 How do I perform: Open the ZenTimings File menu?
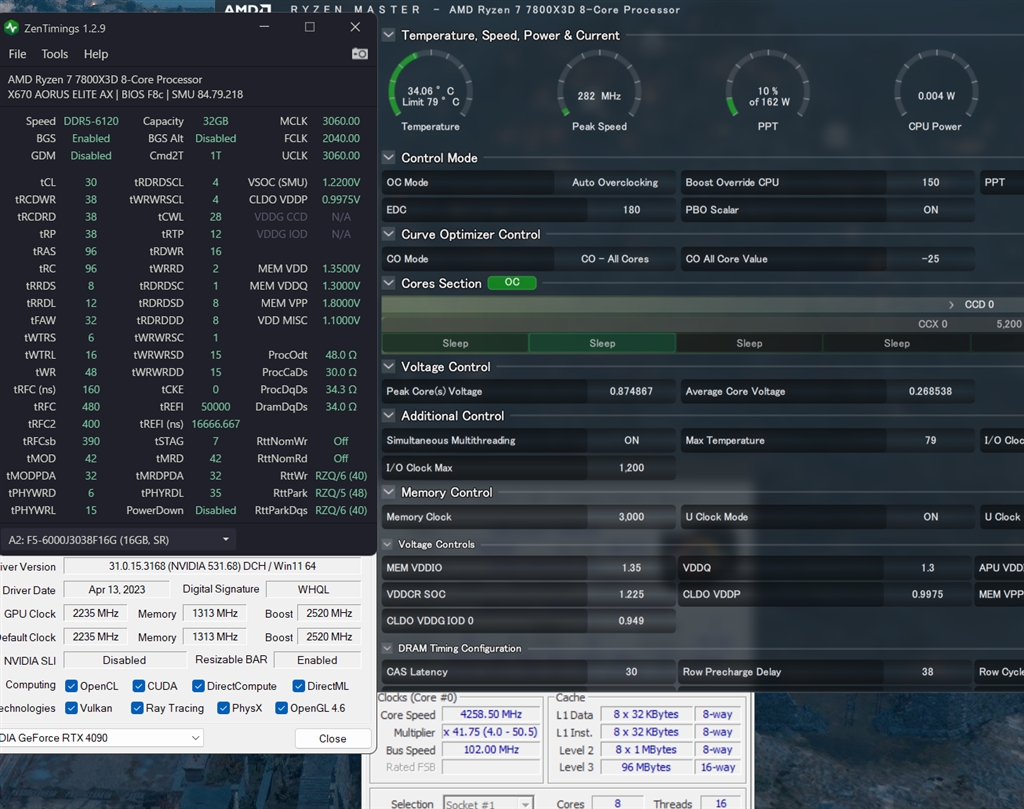click(x=18, y=54)
